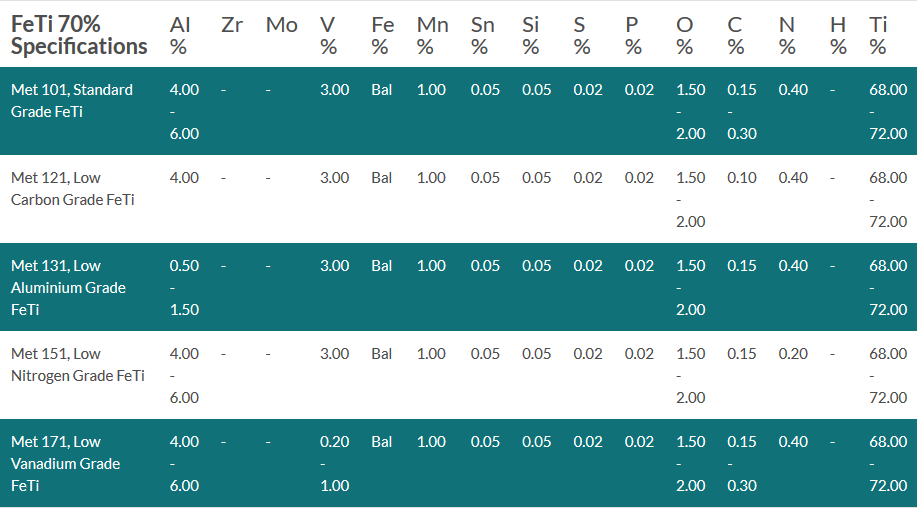Click the Sn % column header
The height and width of the screenshot is (508, 917).
[482, 35]
